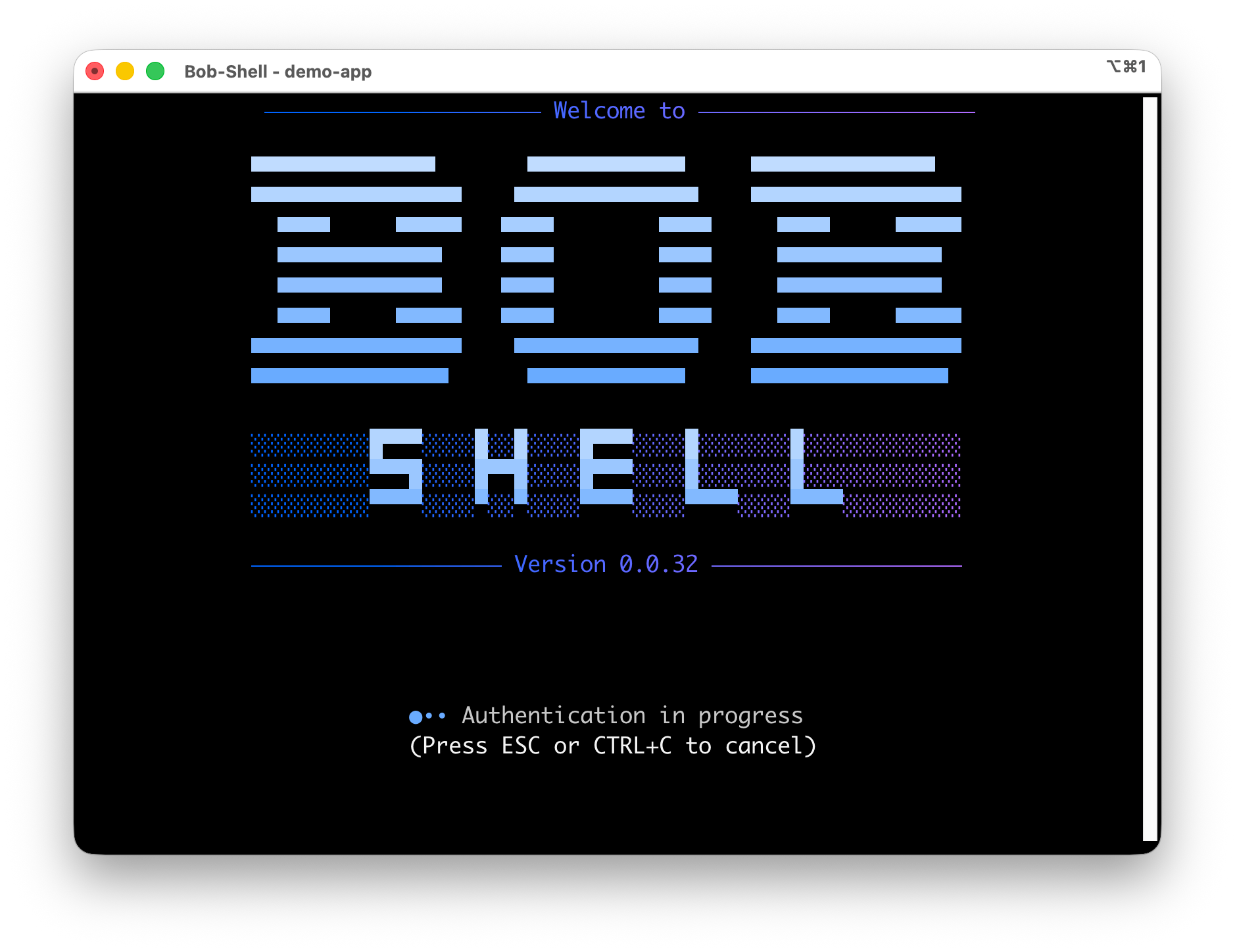
Task: Close the Bob-Shell terminal window
Action: point(95,71)
